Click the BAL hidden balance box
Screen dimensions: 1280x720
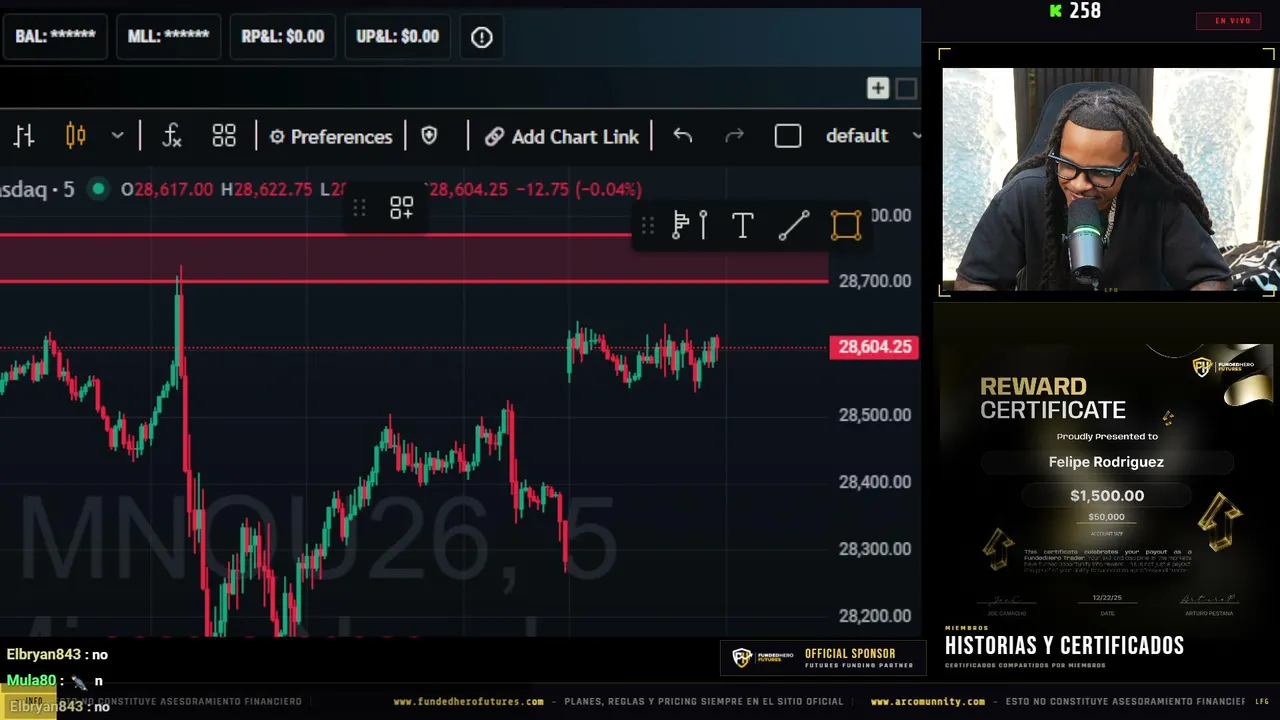(56, 37)
